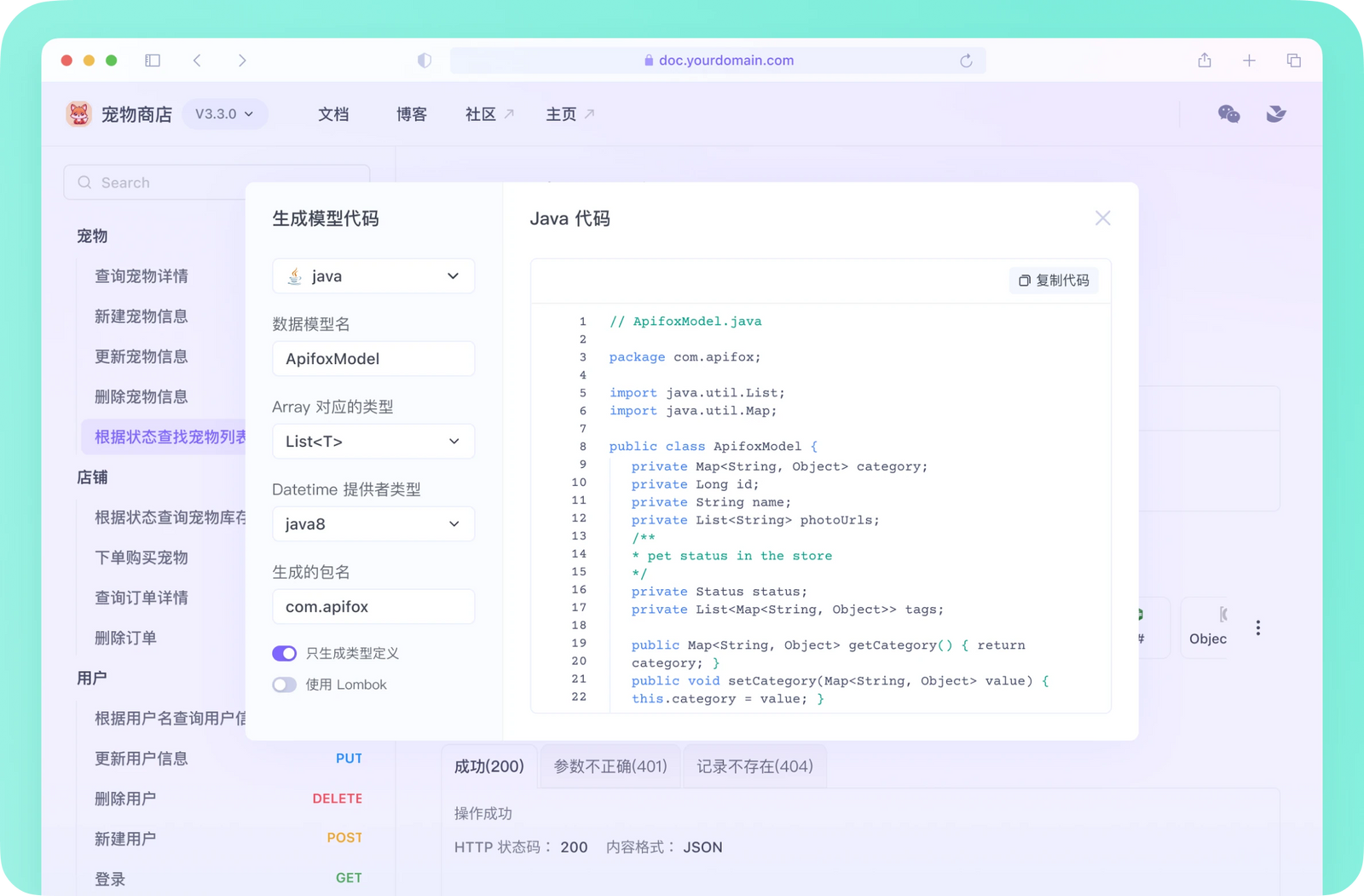Open the V3.3.0 version dropdown

(224, 113)
